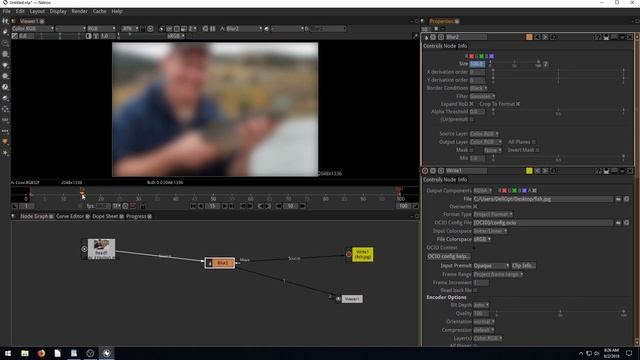Open Blur2 Output Layer dropdown
Screen dimensions: 640x360
tap(486, 142)
